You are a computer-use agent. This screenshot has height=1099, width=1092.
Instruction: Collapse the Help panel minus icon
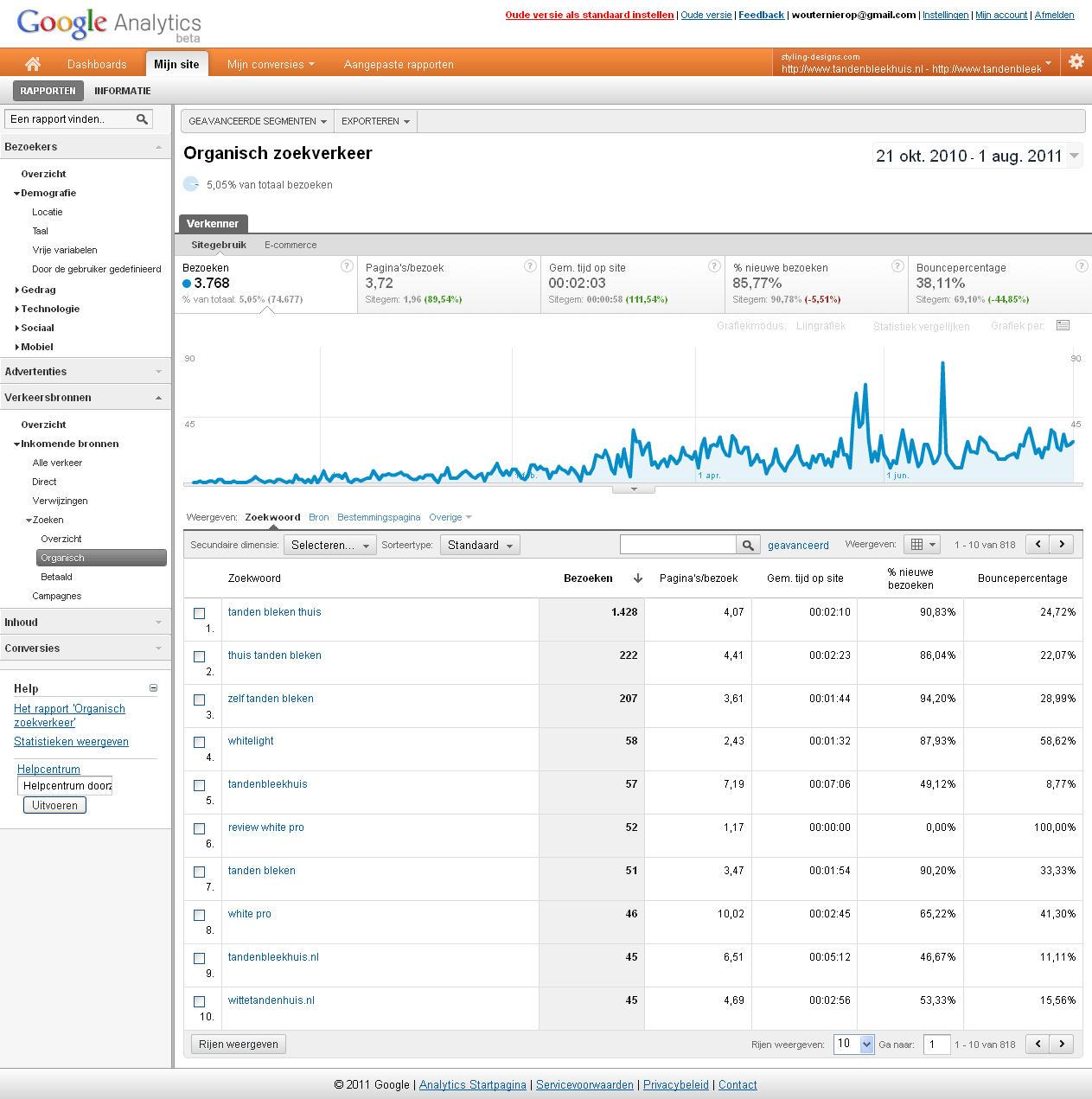pyautogui.click(x=154, y=688)
